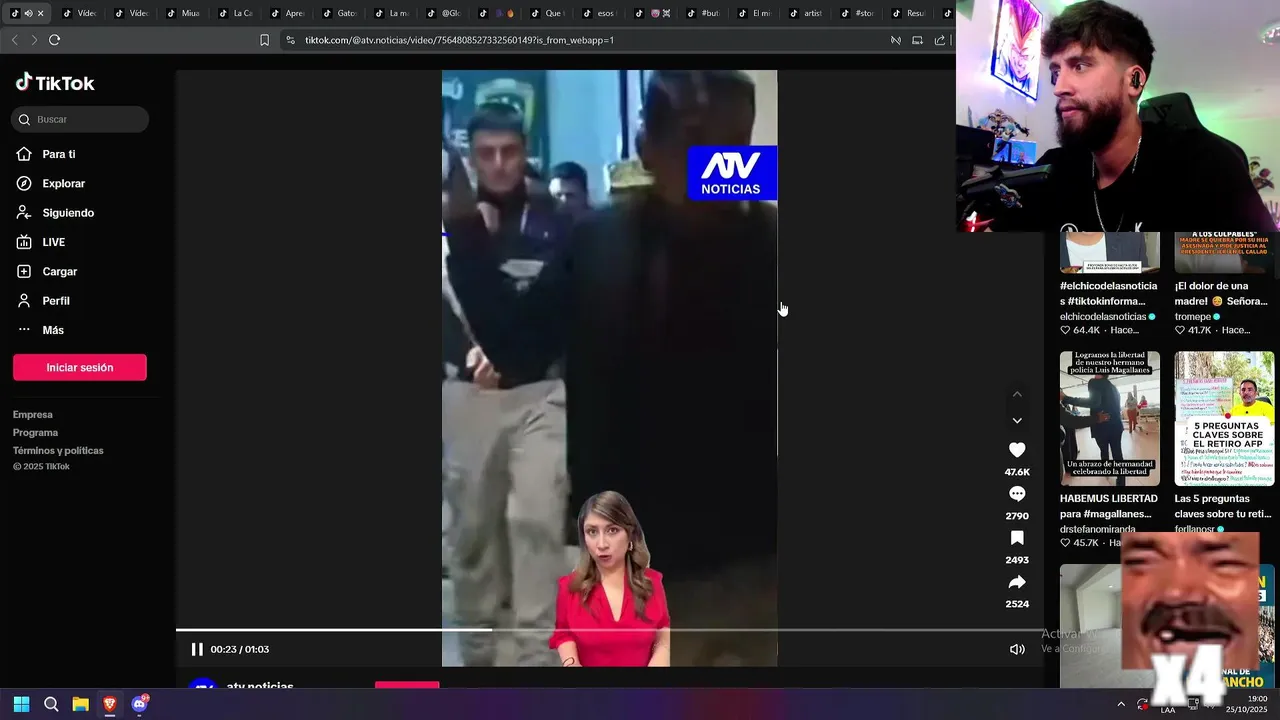Open the Luis Magallanes libertad video thumbnail
Viewport: 1280px width, 720px height.
point(1110,418)
